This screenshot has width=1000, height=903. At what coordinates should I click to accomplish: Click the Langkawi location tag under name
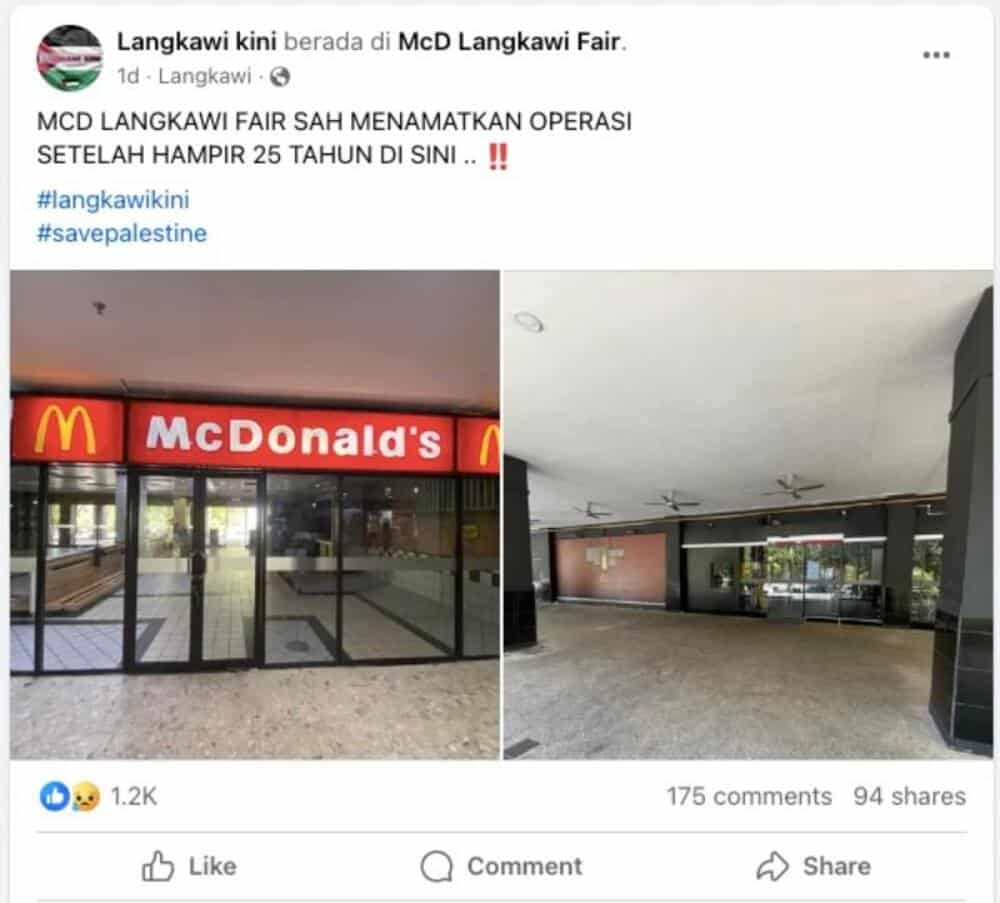click(x=205, y=77)
